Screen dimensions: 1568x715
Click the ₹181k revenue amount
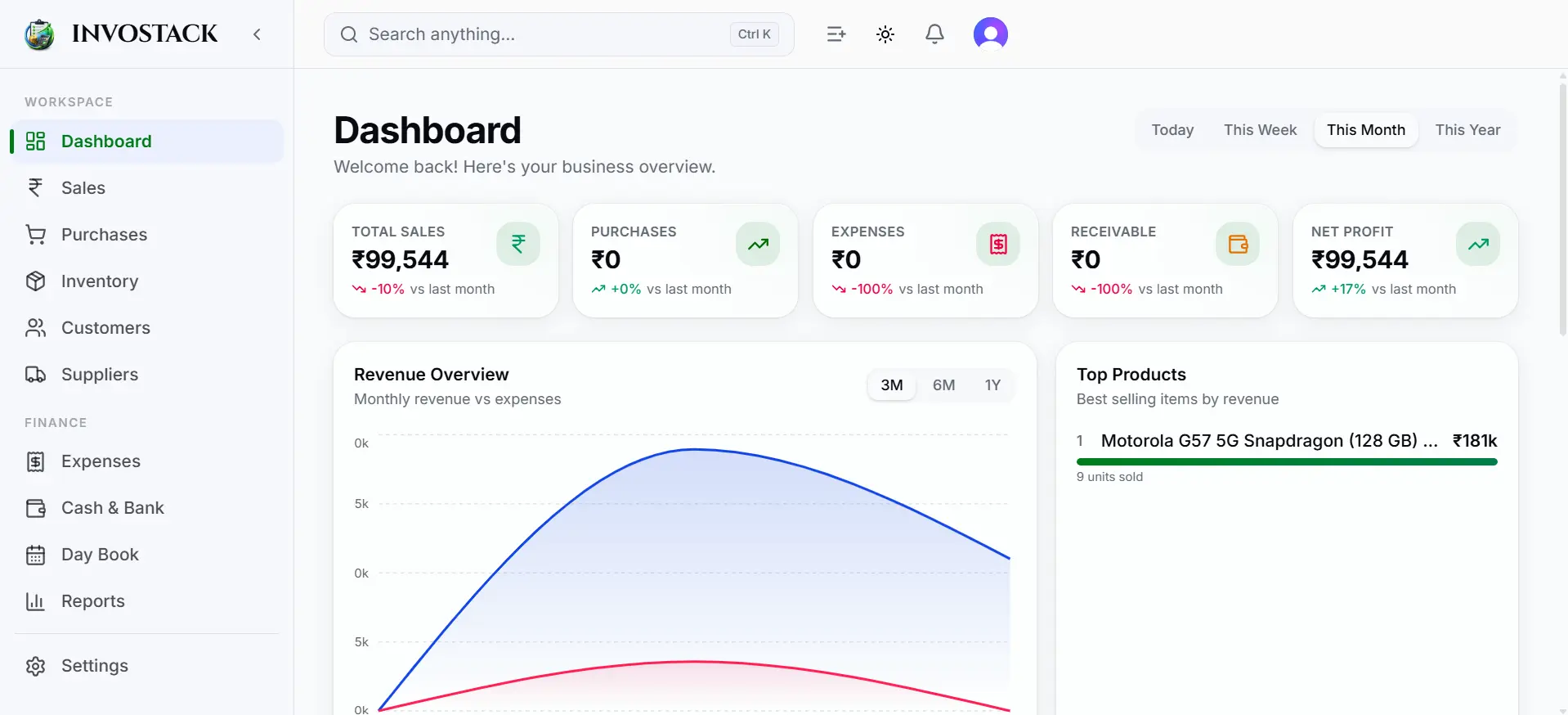(x=1475, y=441)
